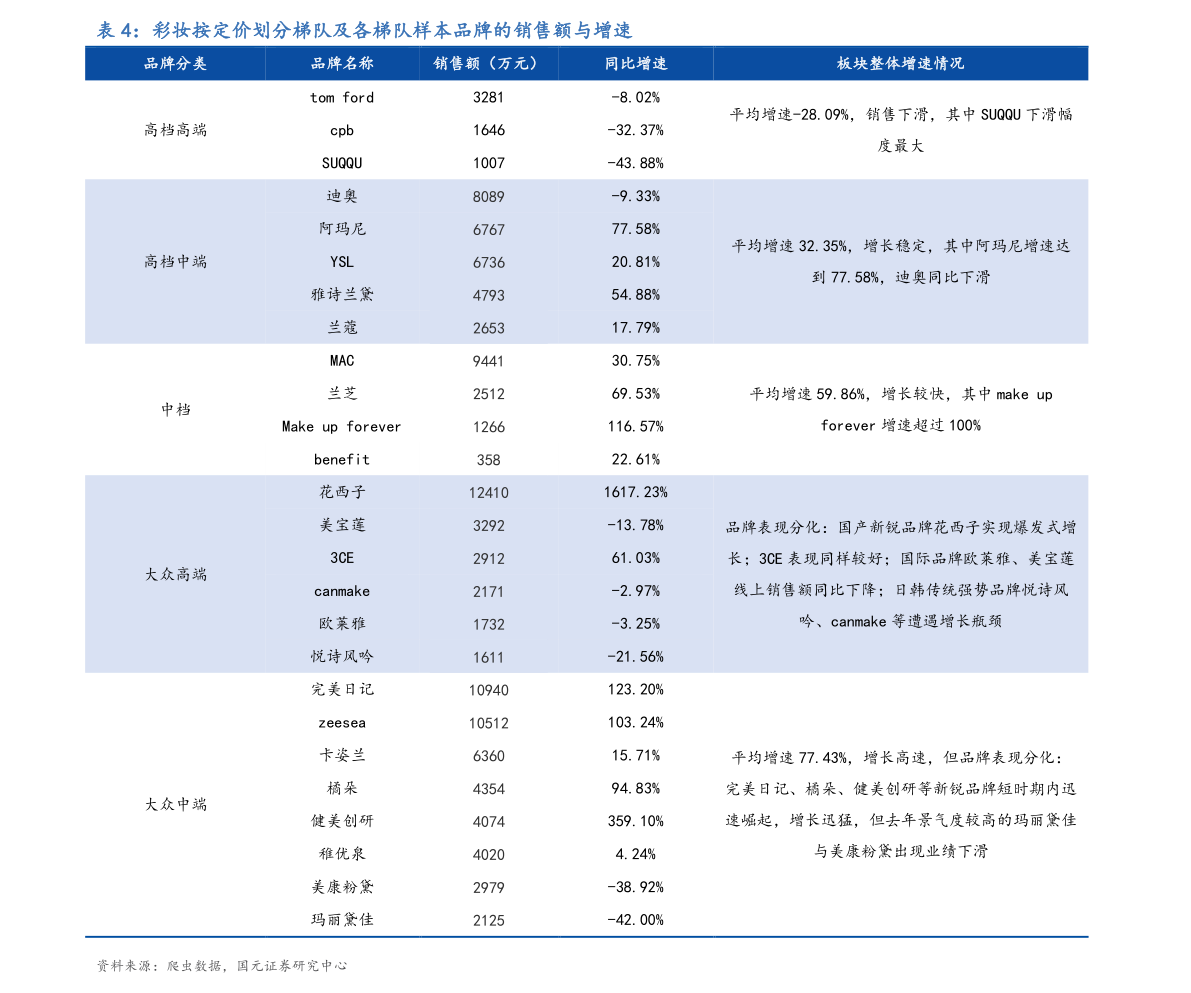This screenshot has height=993, width=1191.
Task: Click the 美康粉黛 brand cell
Action: click(x=342, y=887)
